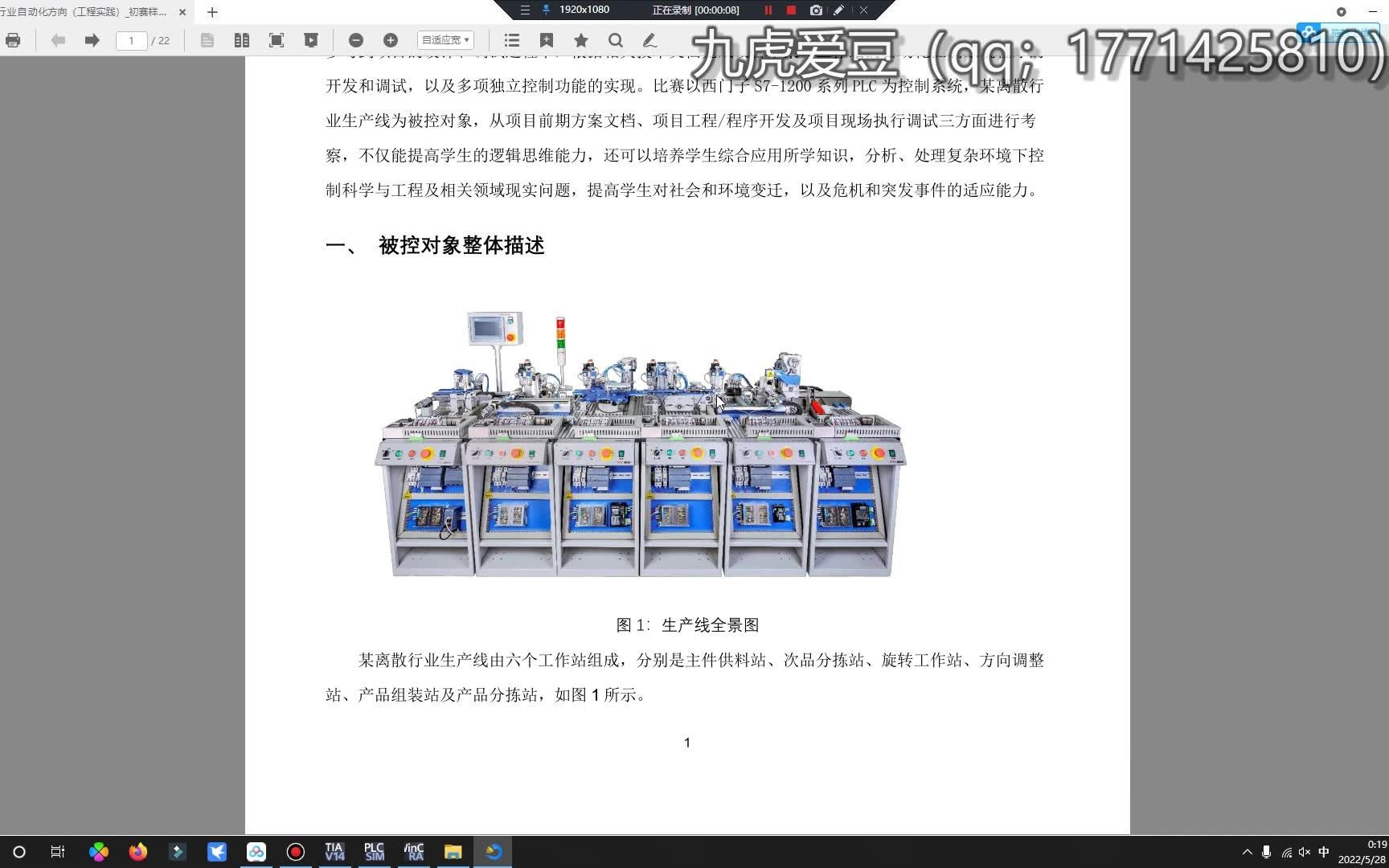Switch to single page view

tap(207, 40)
